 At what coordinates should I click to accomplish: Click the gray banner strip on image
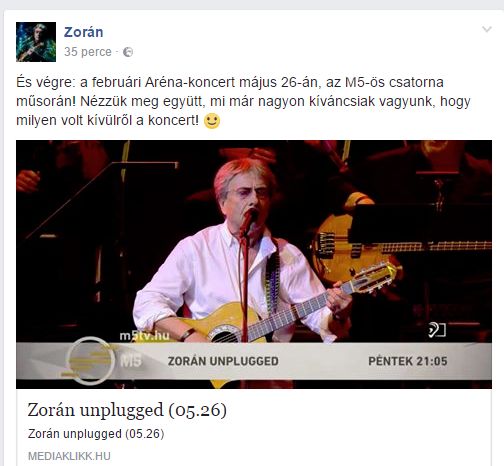click(254, 361)
